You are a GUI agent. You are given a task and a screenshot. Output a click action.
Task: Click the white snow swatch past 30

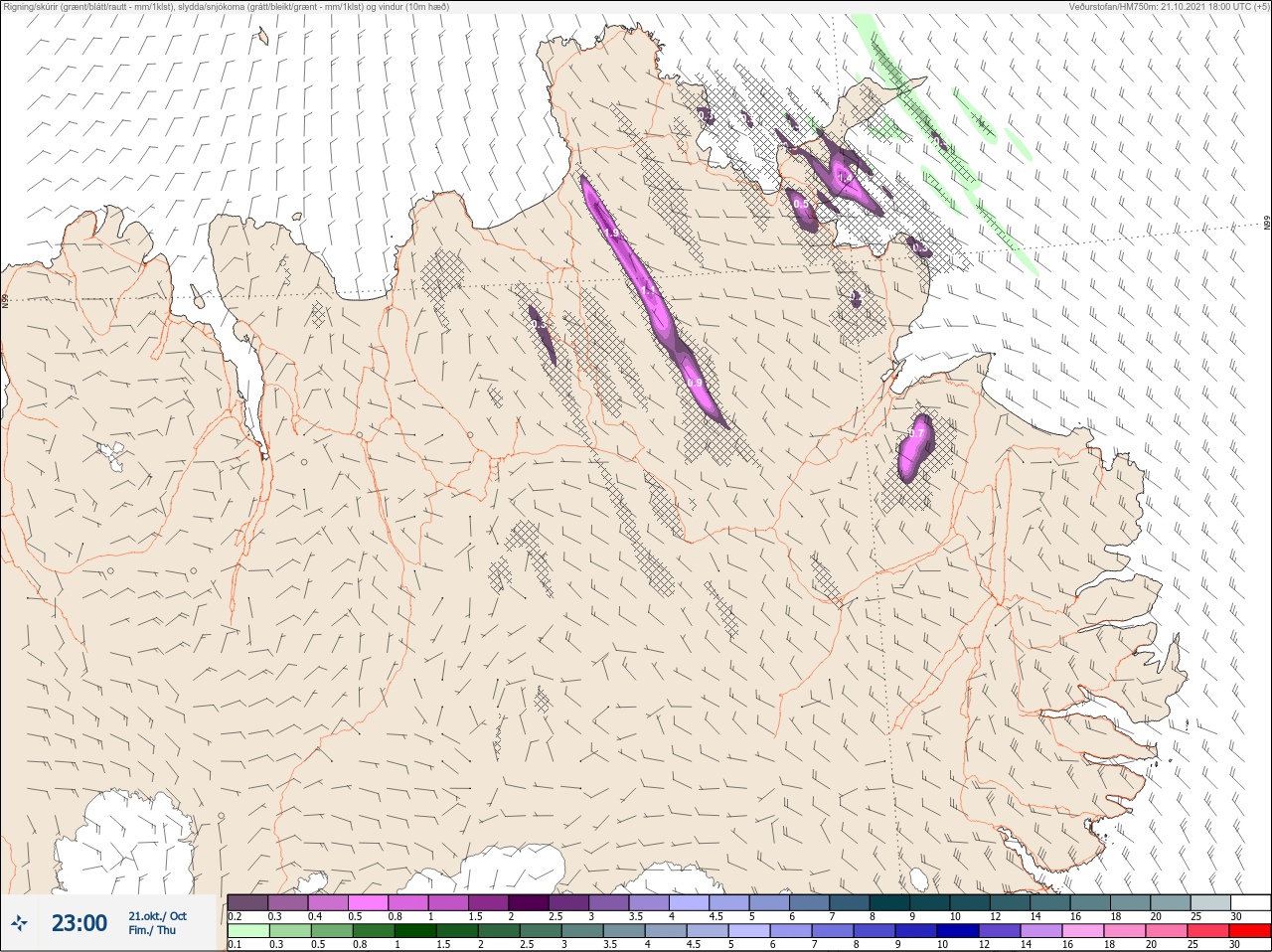1251,902
